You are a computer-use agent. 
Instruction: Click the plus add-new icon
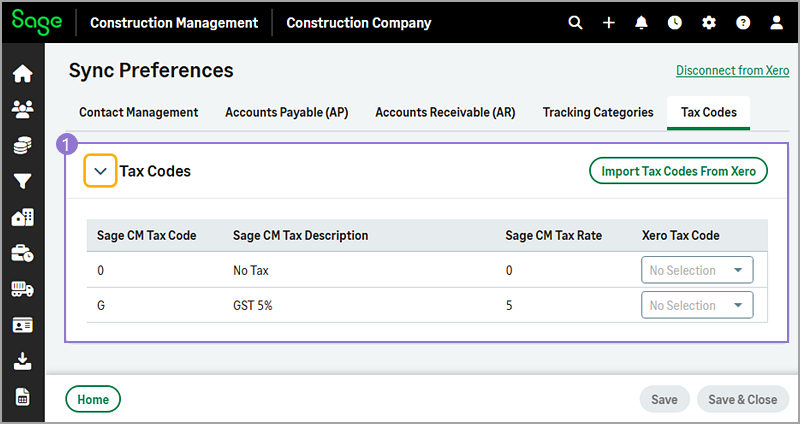point(609,23)
